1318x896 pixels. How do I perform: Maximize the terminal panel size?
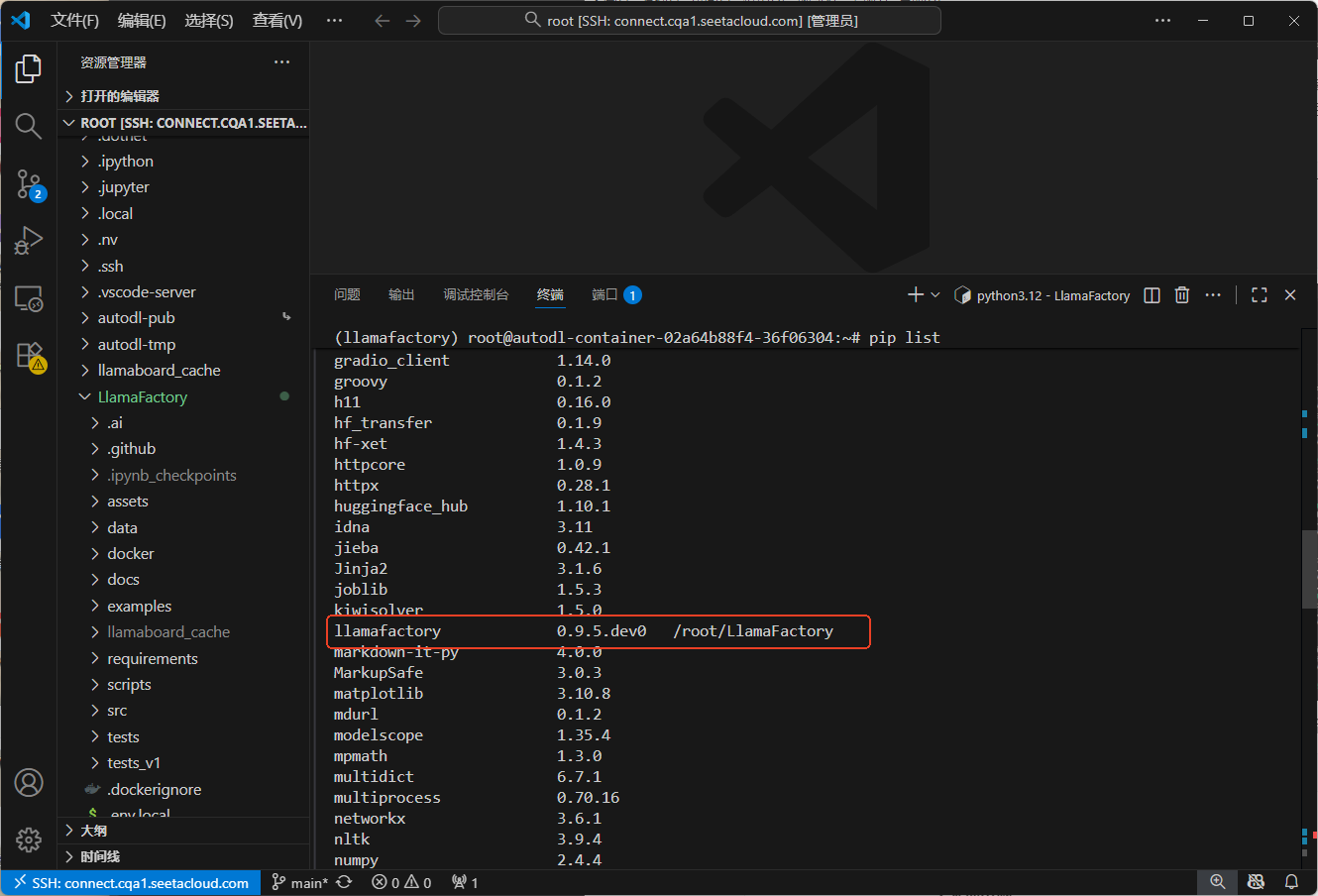click(1260, 295)
